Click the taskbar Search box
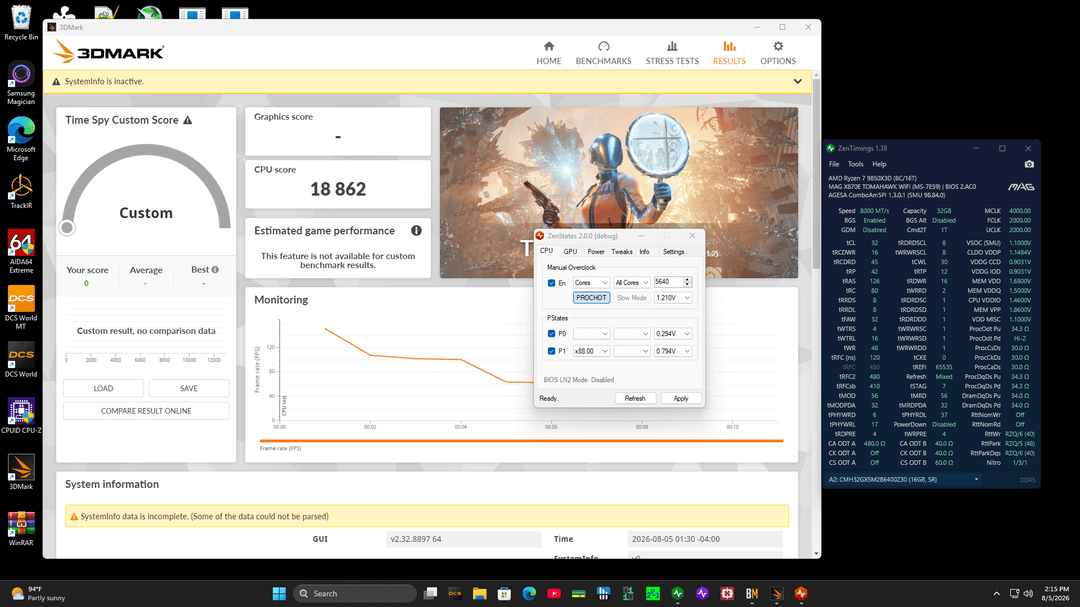The height and width of the screenshot is (607, 1080). pos(355,593)
